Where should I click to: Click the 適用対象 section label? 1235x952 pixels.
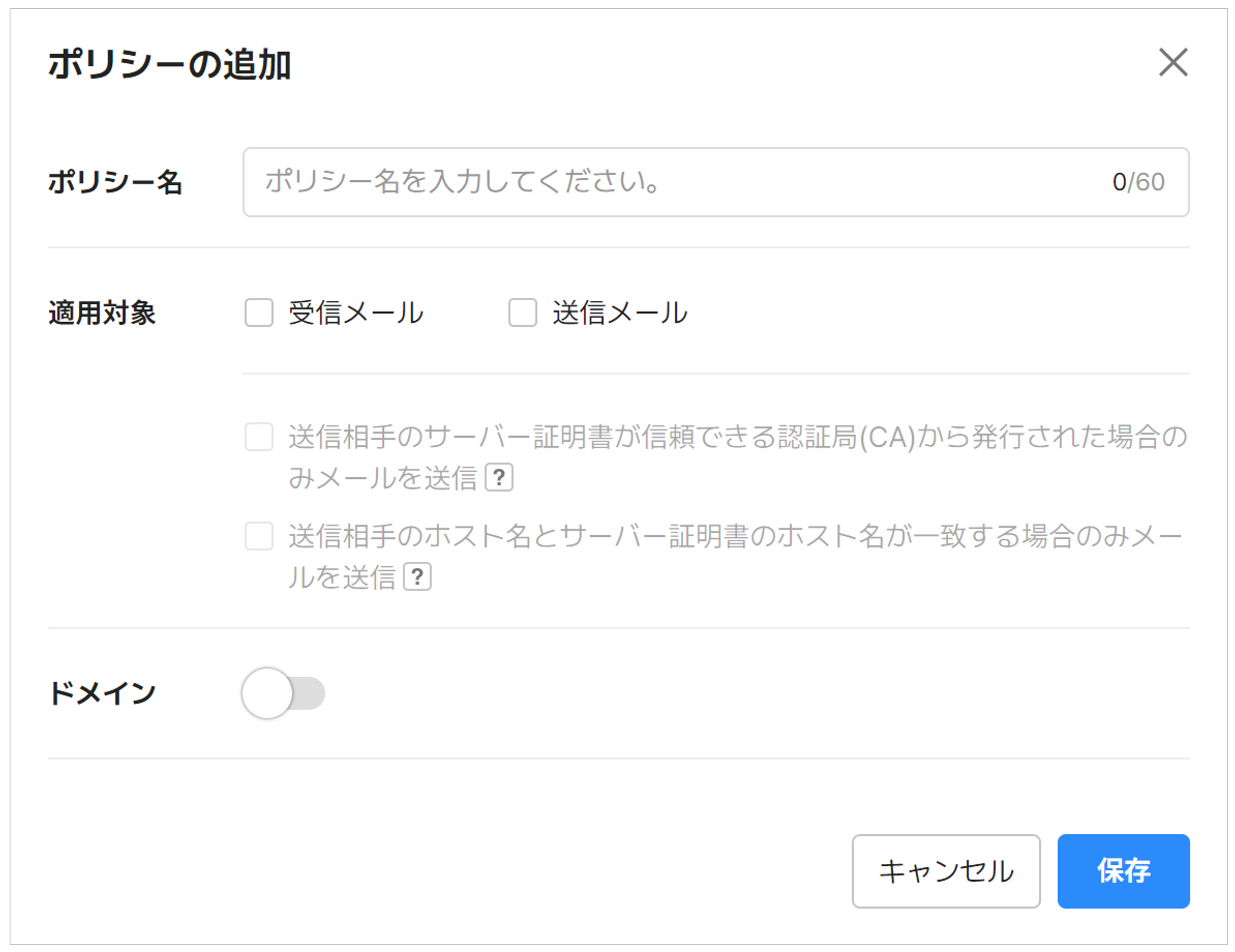click(x=102, y=313)
